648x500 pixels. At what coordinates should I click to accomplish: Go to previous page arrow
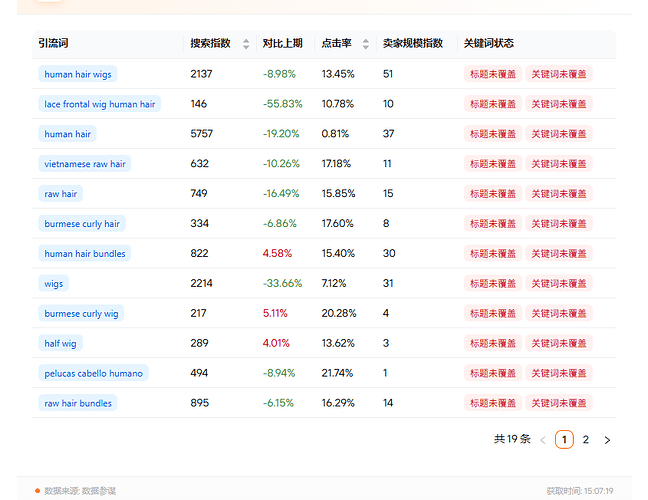tap(543, 439)
